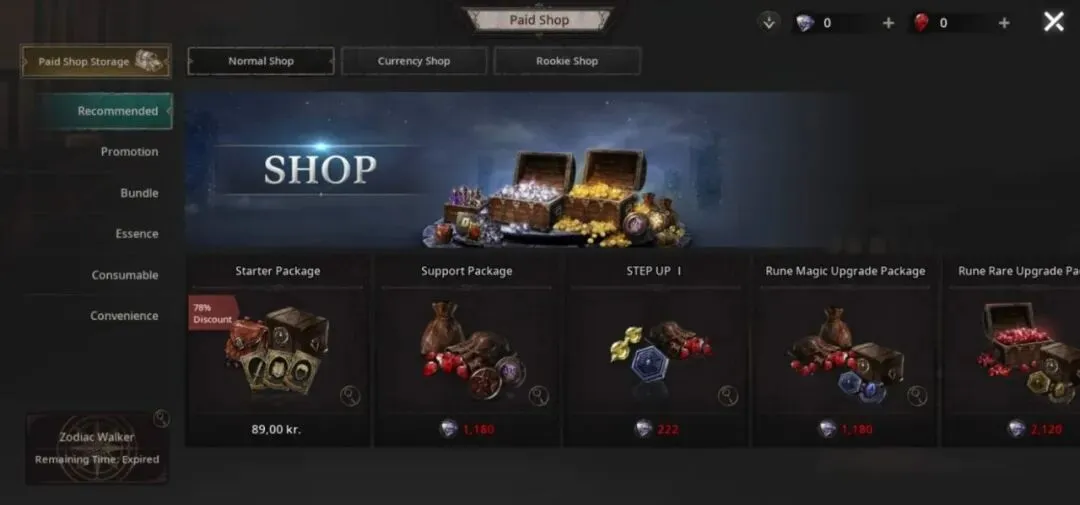Choose the Promotion category
This screenshot has width=1080, height=505.
tap(129, 152)
